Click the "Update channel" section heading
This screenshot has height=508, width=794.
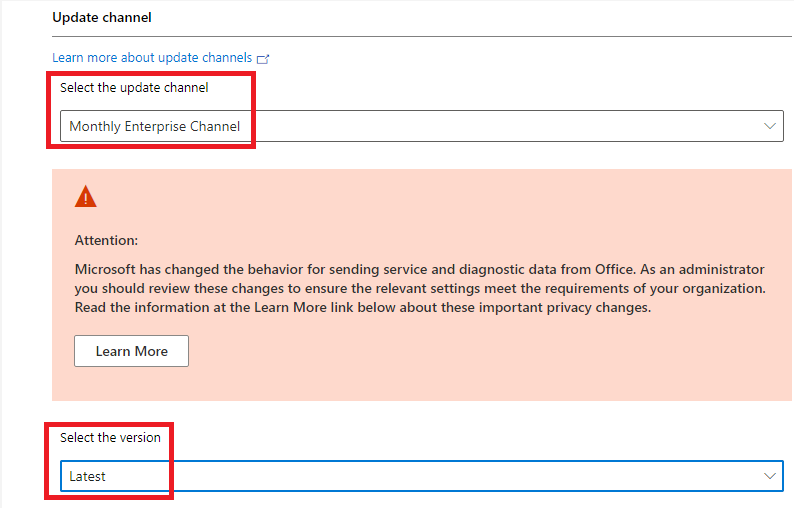click(x=101, y=18)
